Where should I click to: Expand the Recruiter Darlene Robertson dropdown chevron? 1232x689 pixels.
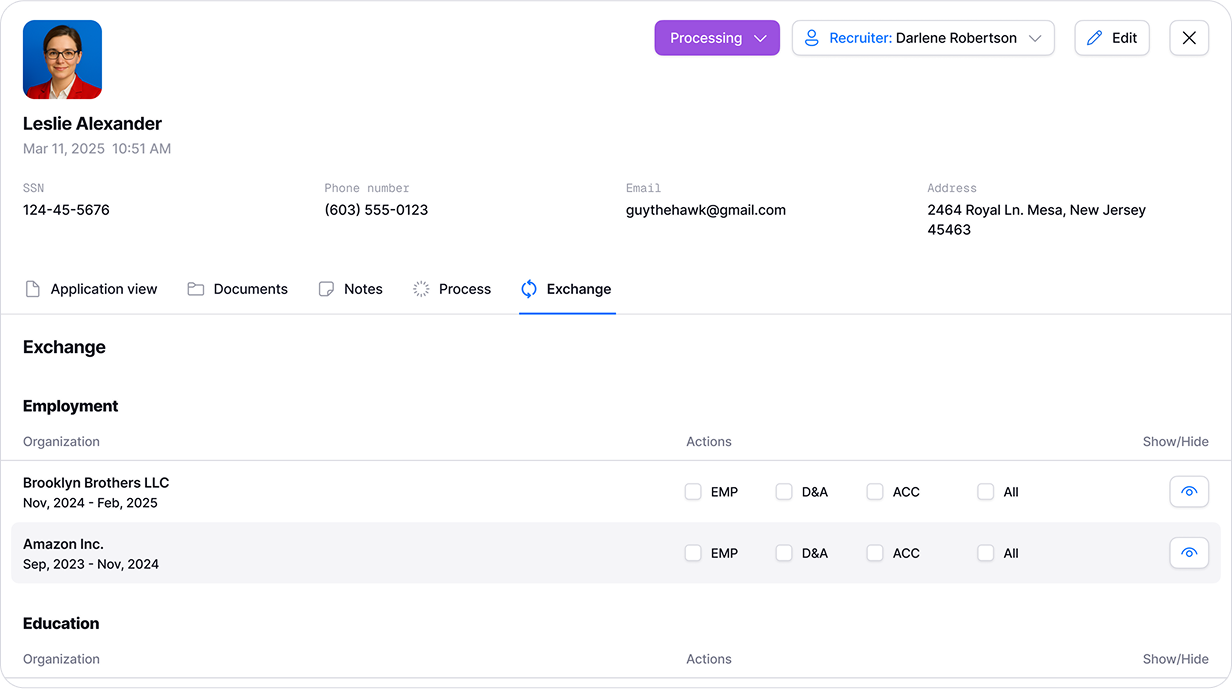(x=1035, y=38)
